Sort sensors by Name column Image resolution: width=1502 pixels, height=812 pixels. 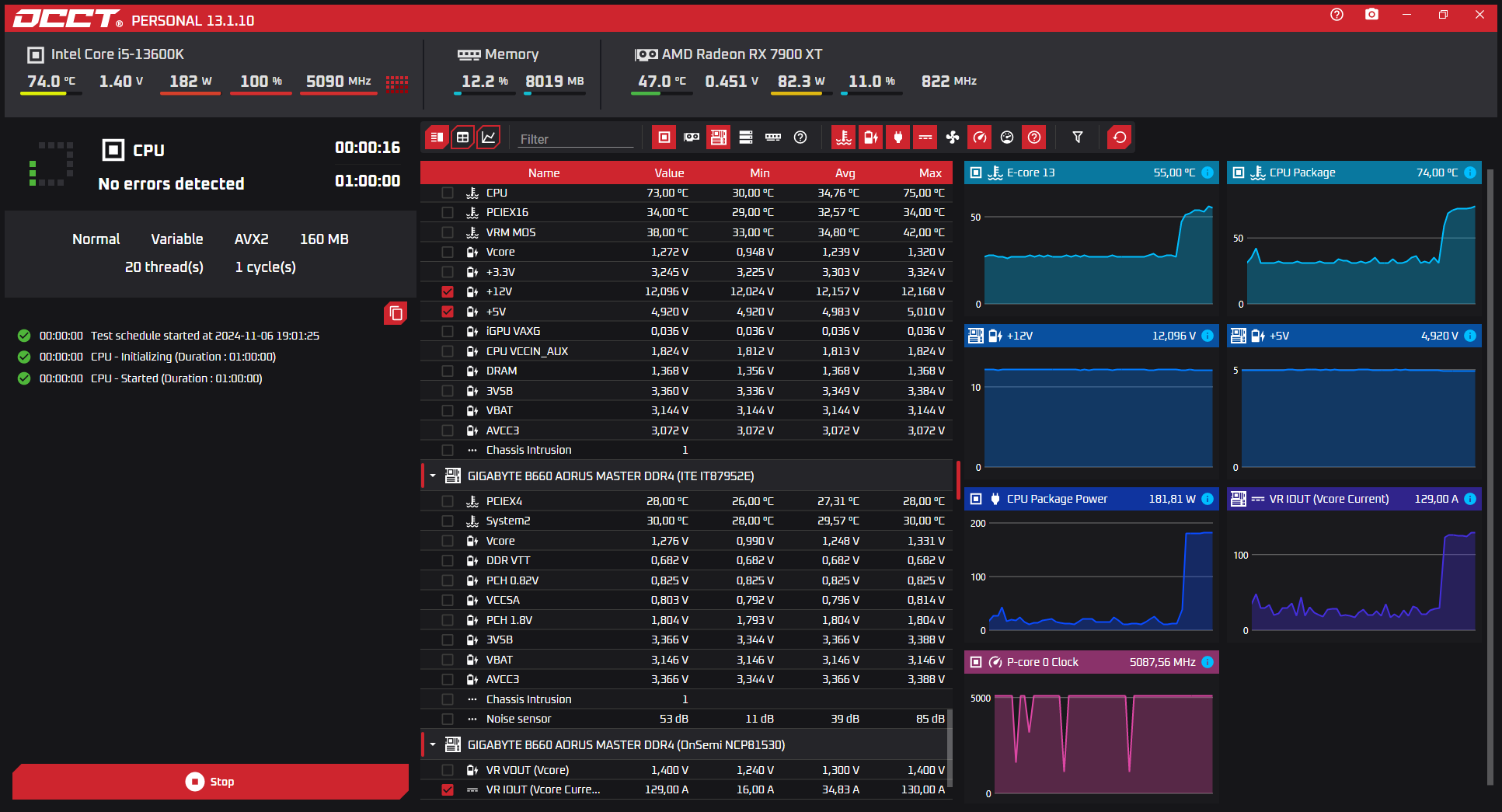[544, 173]
